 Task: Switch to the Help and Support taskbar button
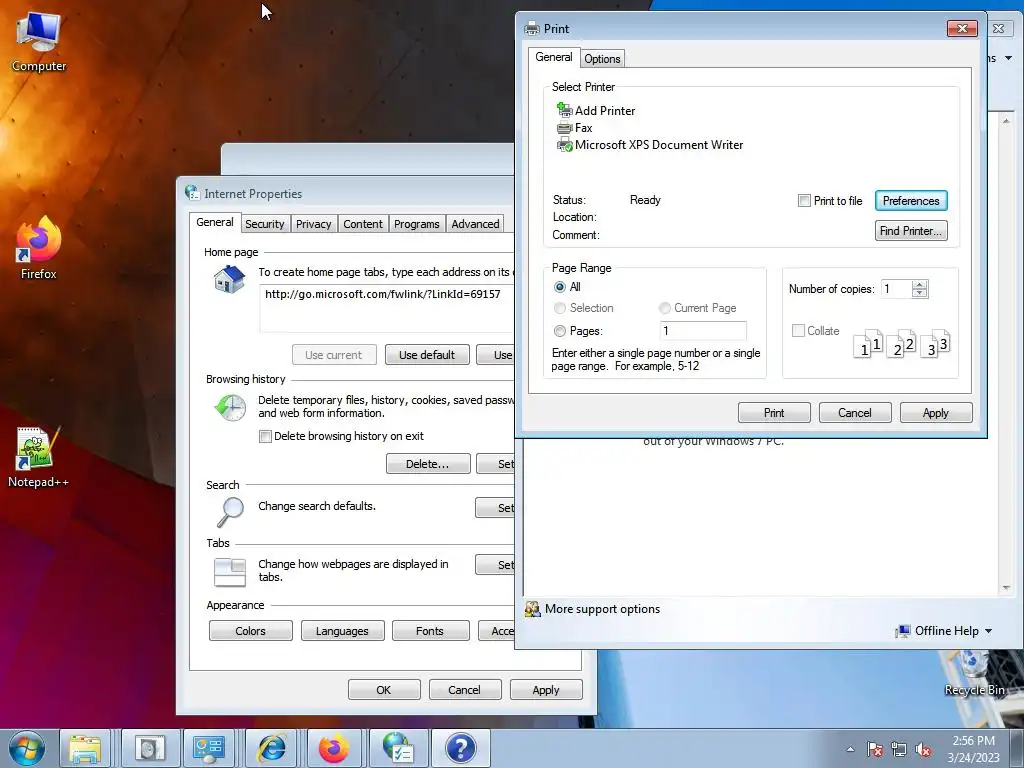[x=460, y=748]
